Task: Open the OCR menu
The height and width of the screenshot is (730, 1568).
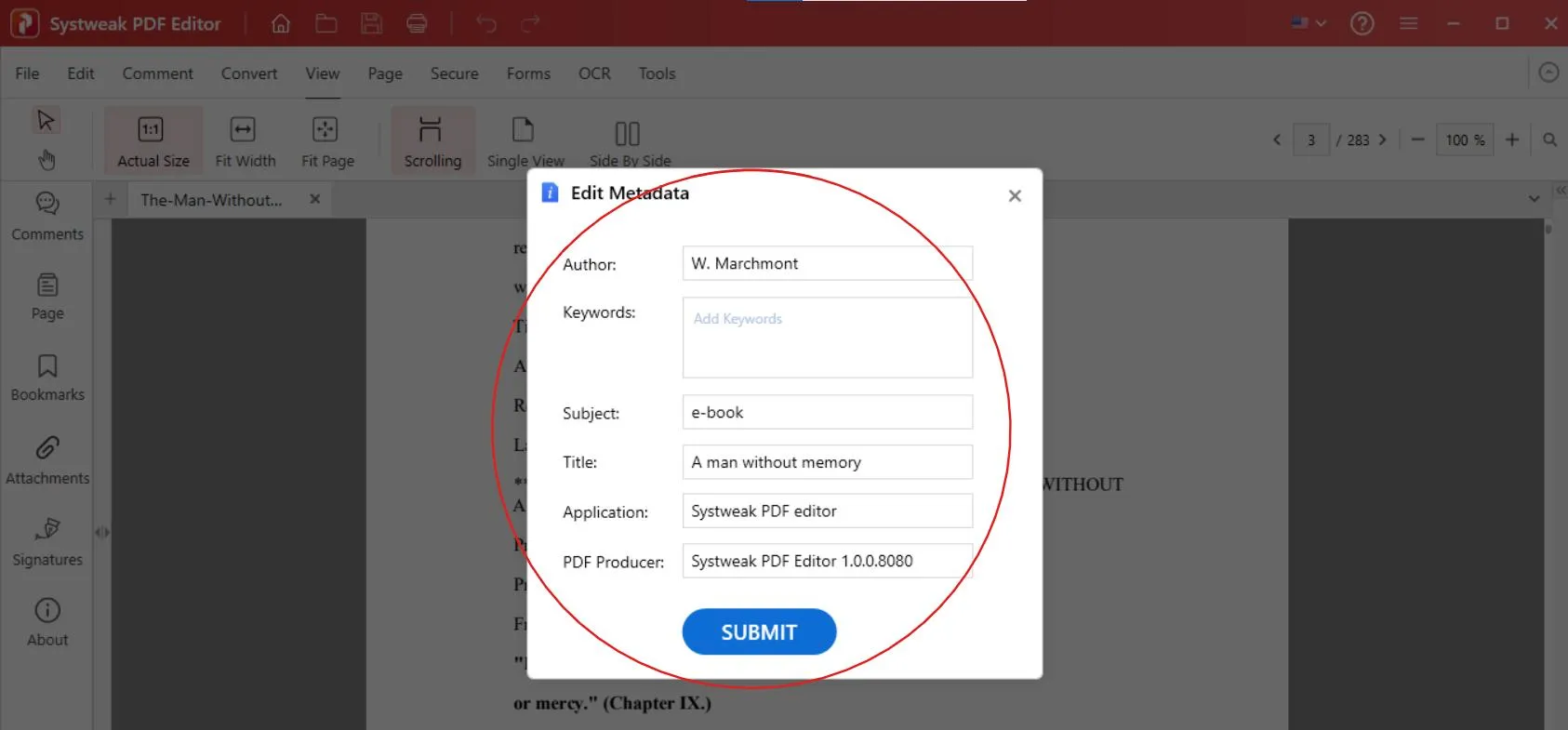Action: (x=594, y=73)
